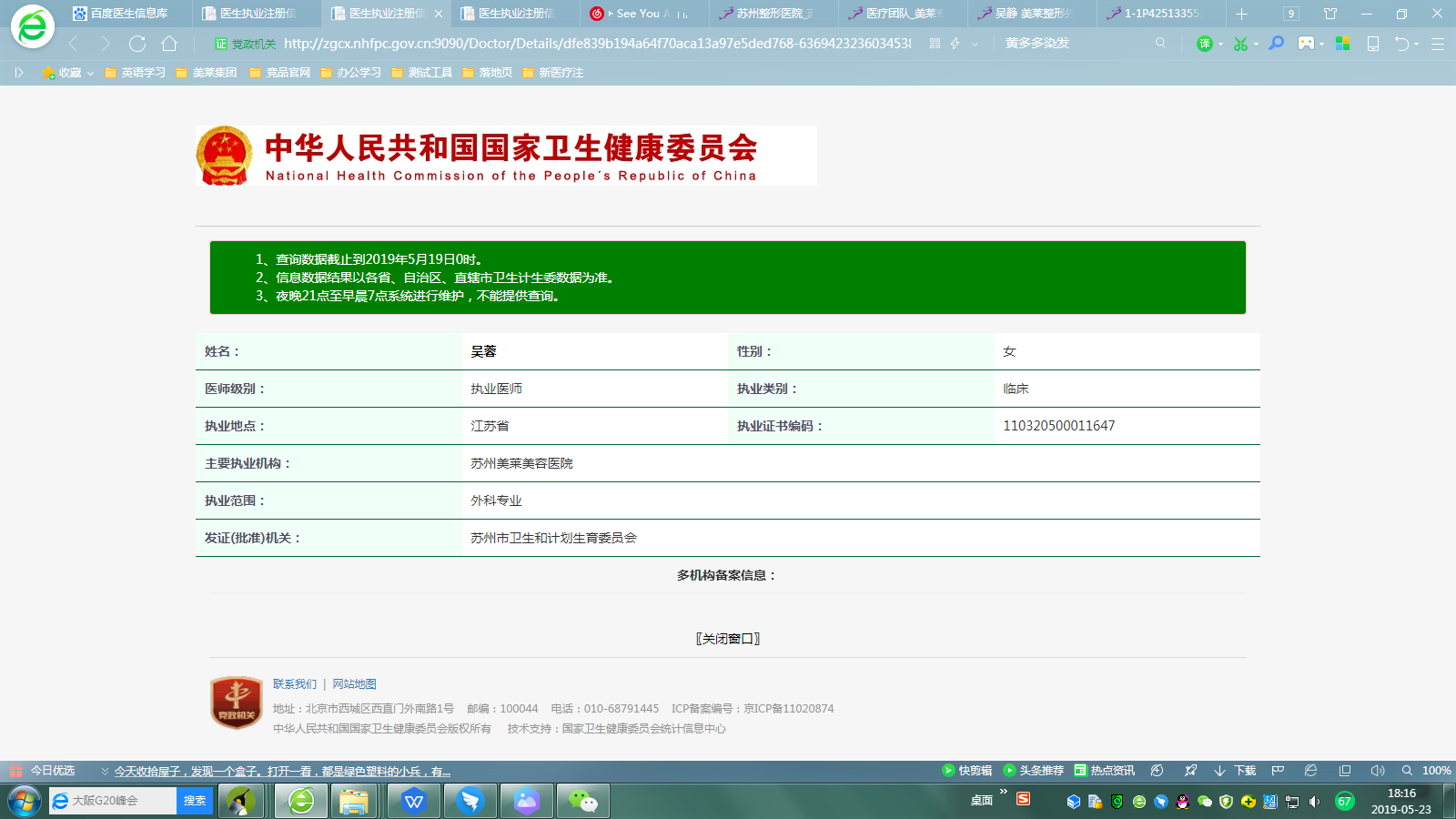Image resolution: width=1456 pixels, height=819 pixels.
Task: Click the new tab plus button
Action: point(1241,14)
